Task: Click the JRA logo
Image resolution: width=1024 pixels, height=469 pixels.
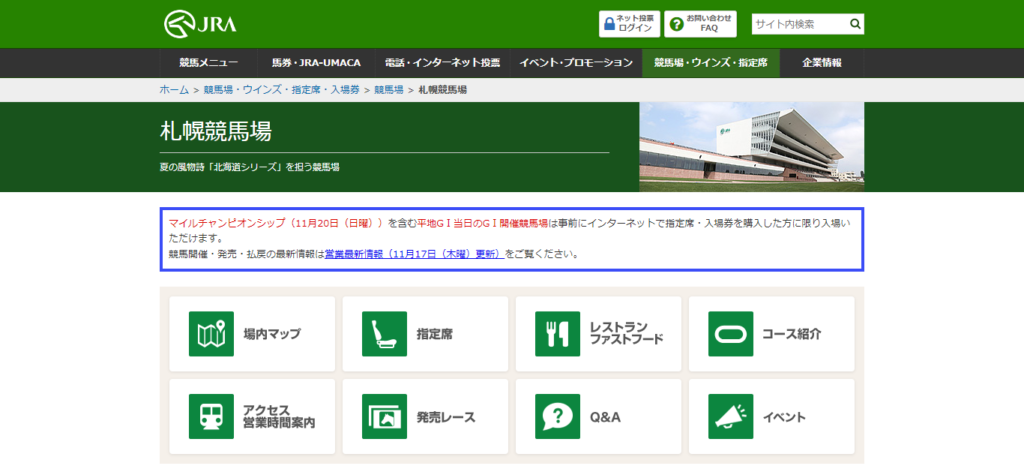Action: [200, 24]
